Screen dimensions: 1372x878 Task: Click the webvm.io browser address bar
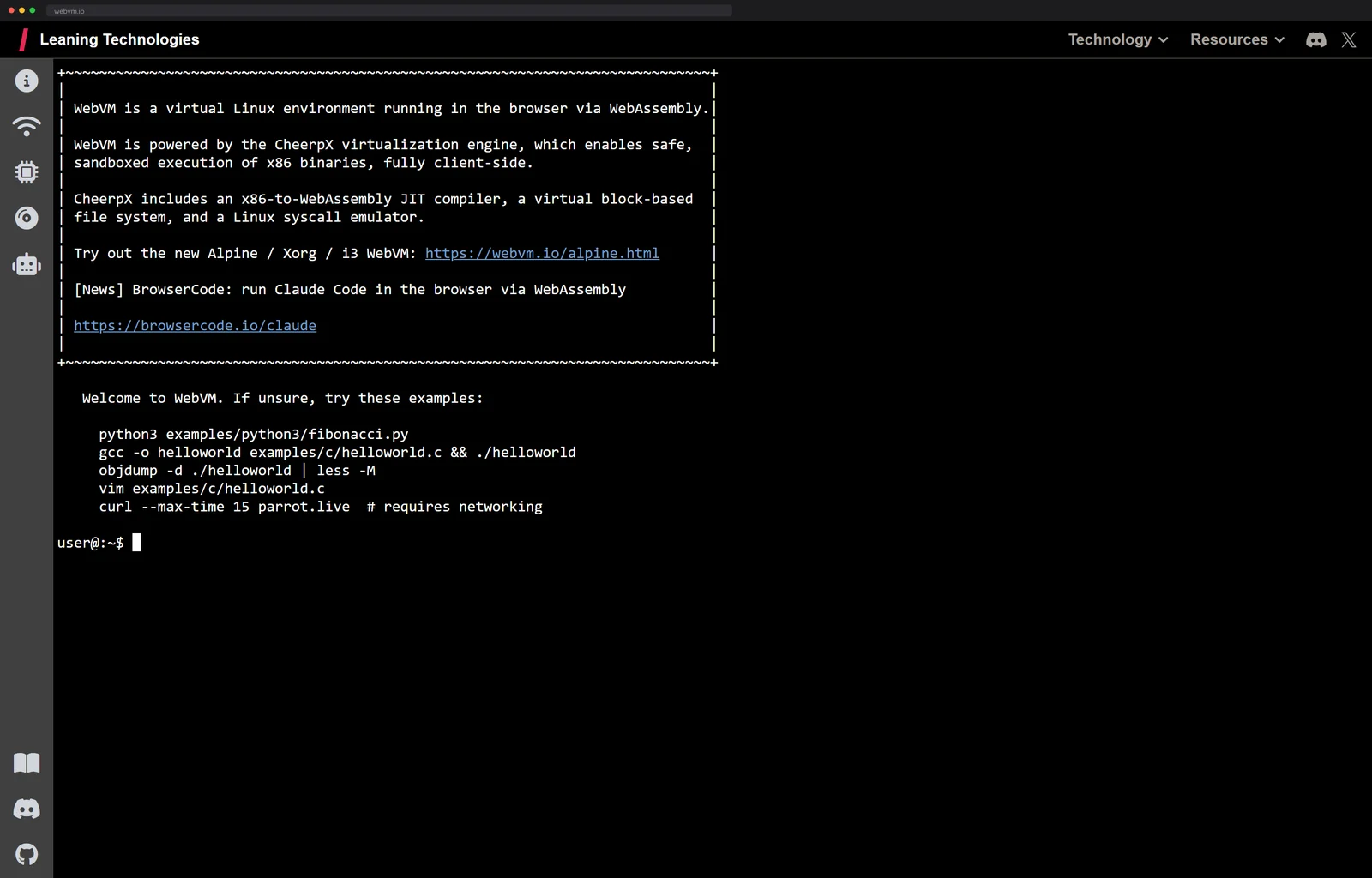point(389,10)
